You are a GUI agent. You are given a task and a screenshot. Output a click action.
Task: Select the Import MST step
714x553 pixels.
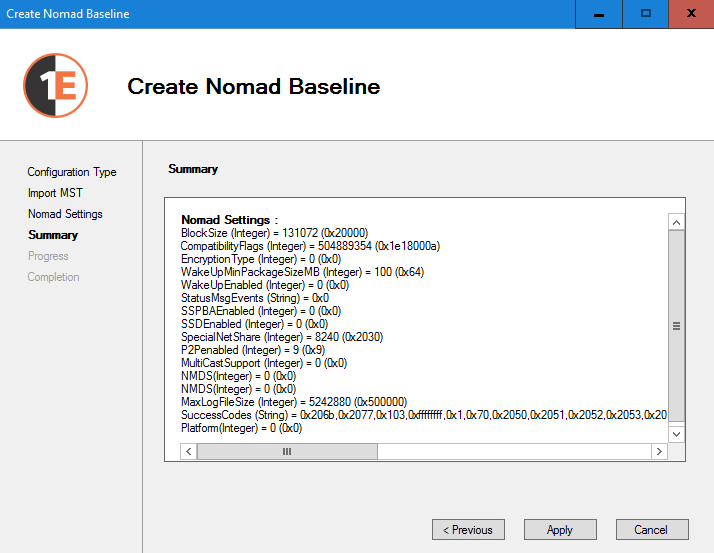55,193
